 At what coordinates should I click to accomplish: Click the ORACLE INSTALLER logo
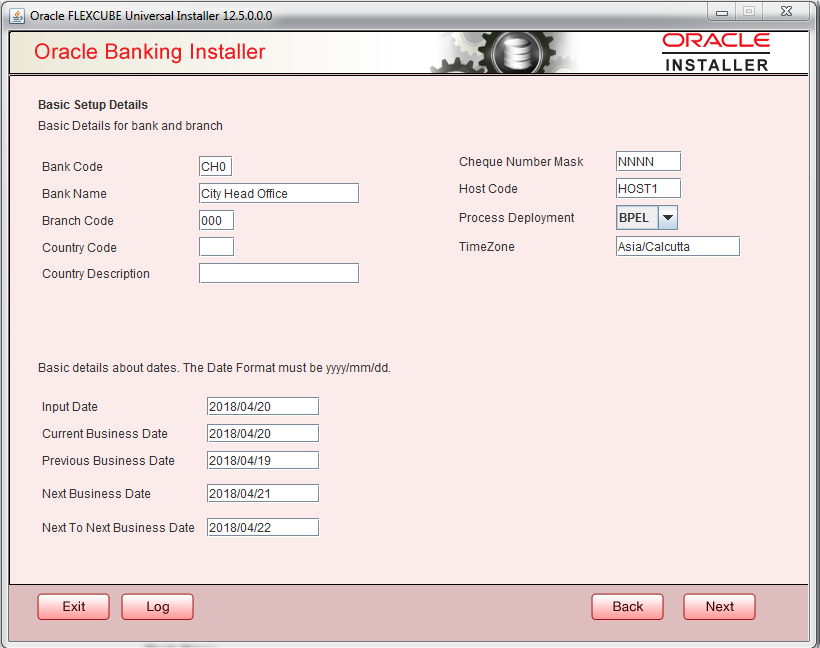tap(716, 51)
